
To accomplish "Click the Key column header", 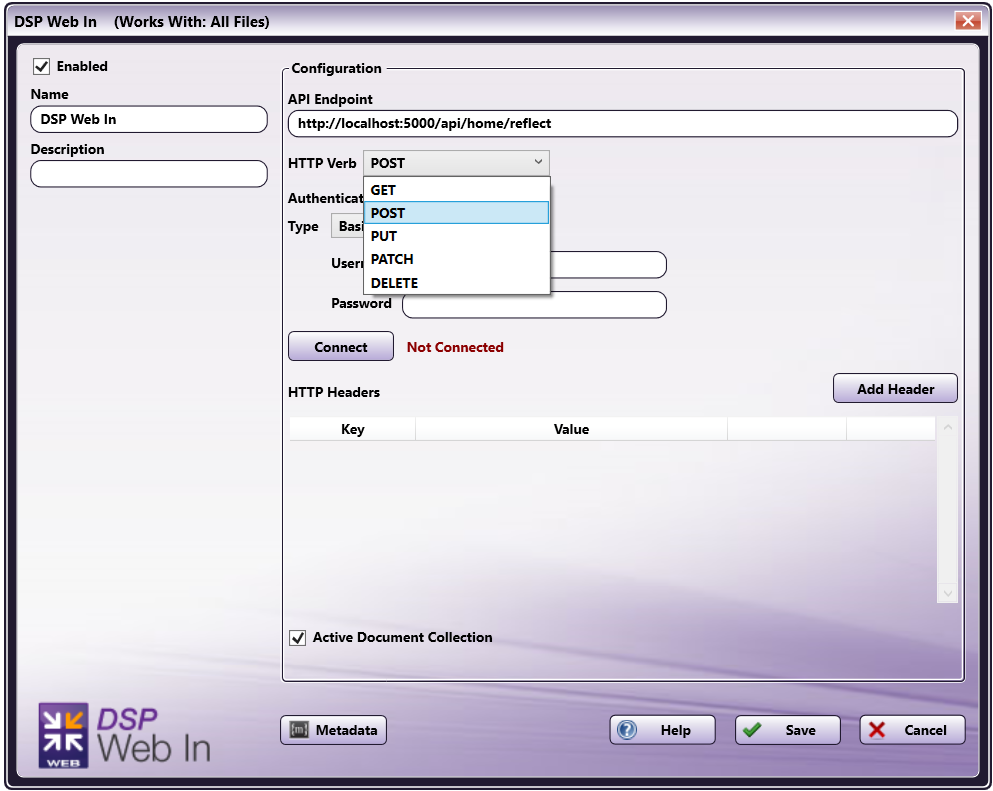I will tap(352, 429).
